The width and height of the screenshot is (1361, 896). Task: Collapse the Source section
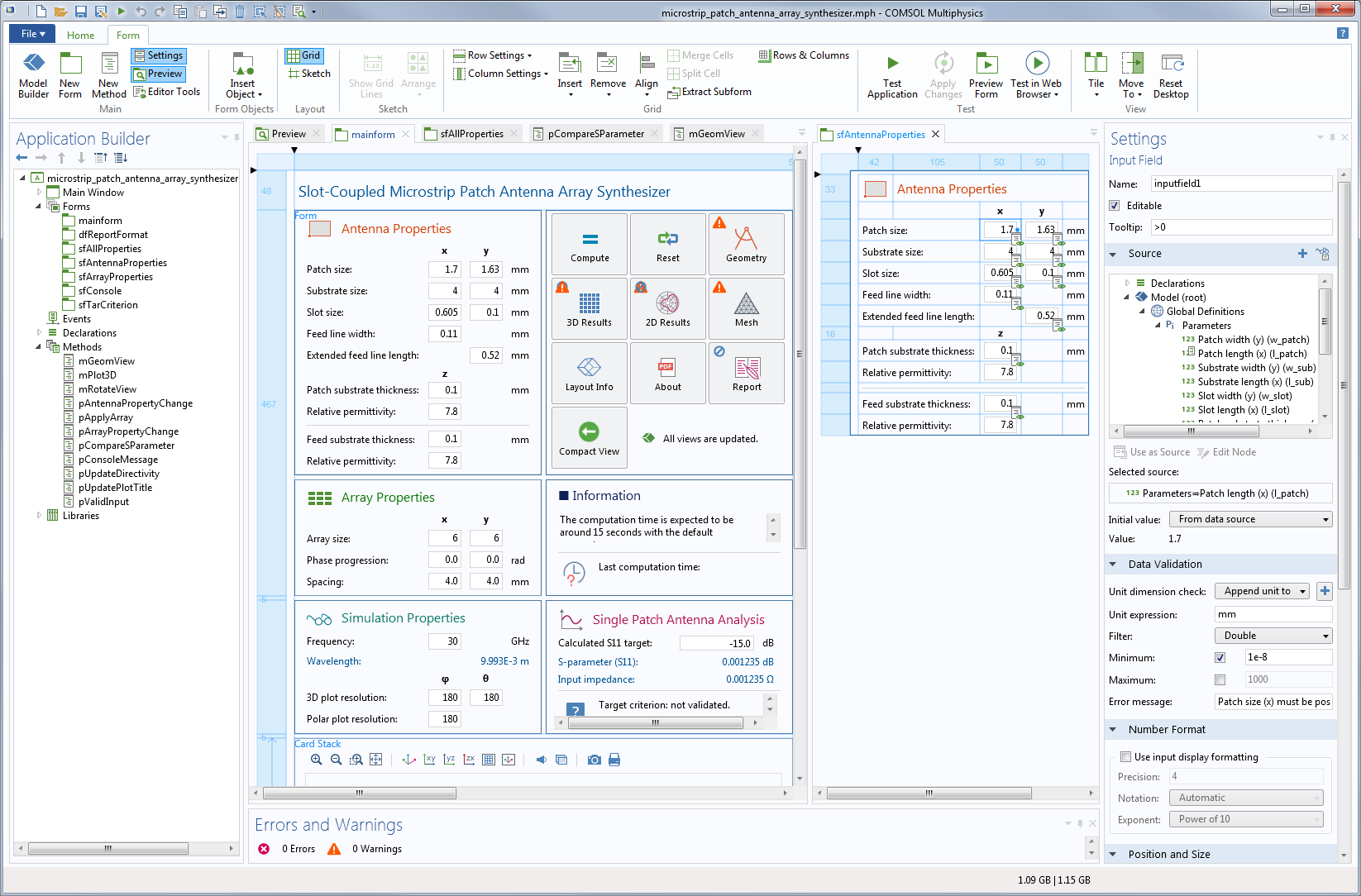1113,254
